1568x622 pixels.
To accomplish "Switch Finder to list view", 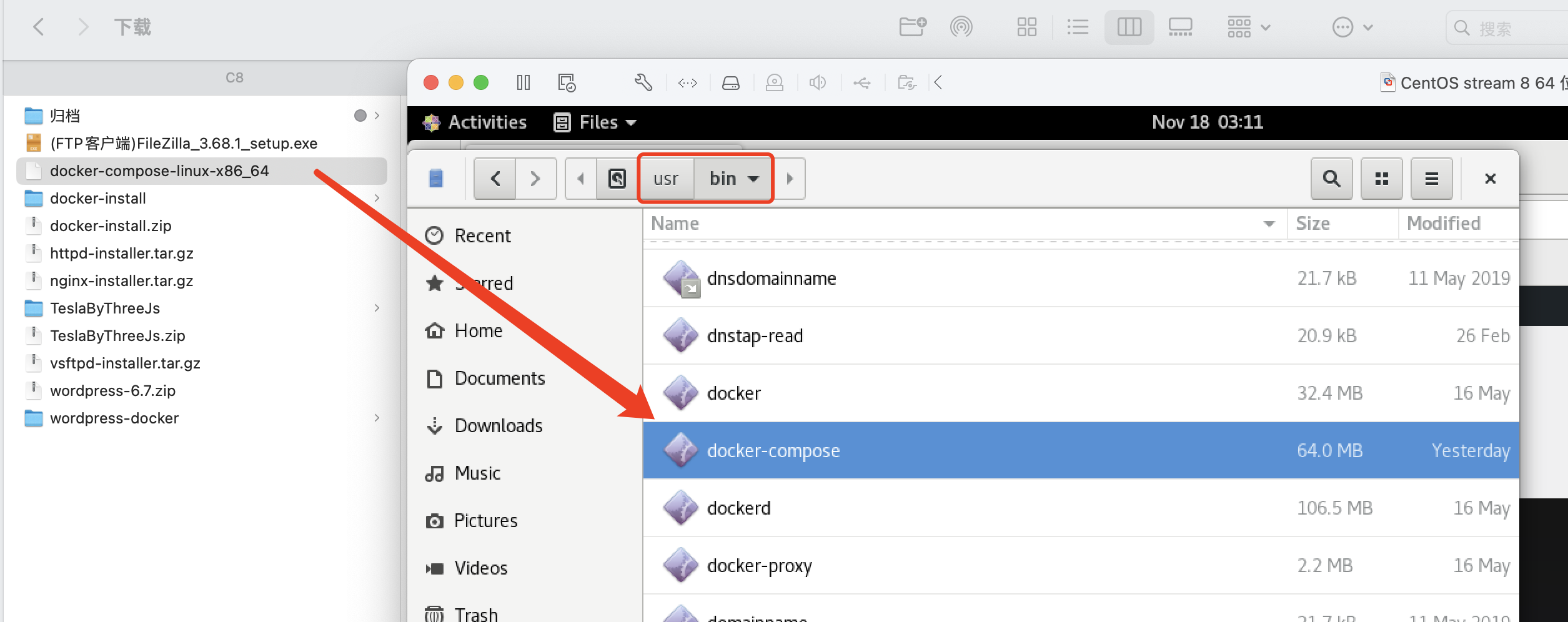I will (x=1078, y=27).
